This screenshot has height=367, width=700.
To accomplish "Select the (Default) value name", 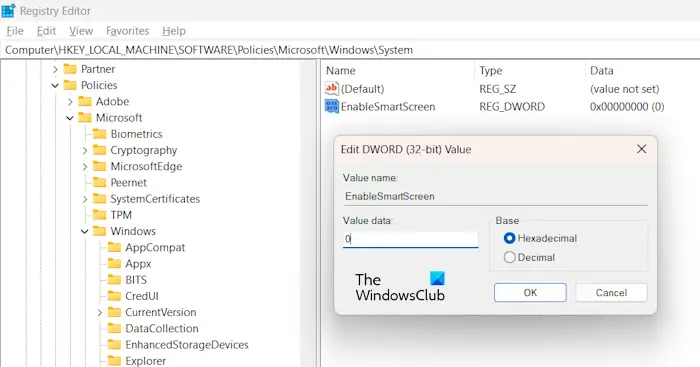I will [362, 89].
